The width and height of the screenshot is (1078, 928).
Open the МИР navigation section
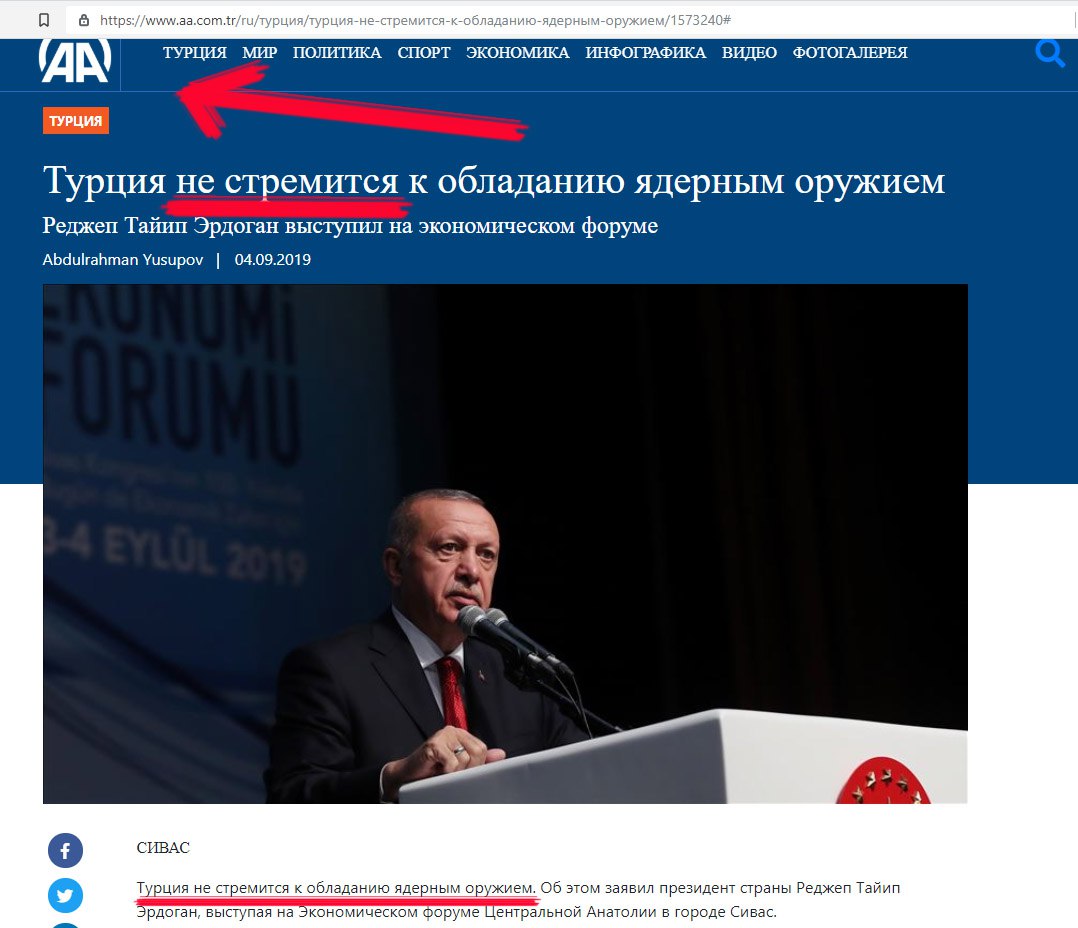pyautogui.click(x=260, y=52)
